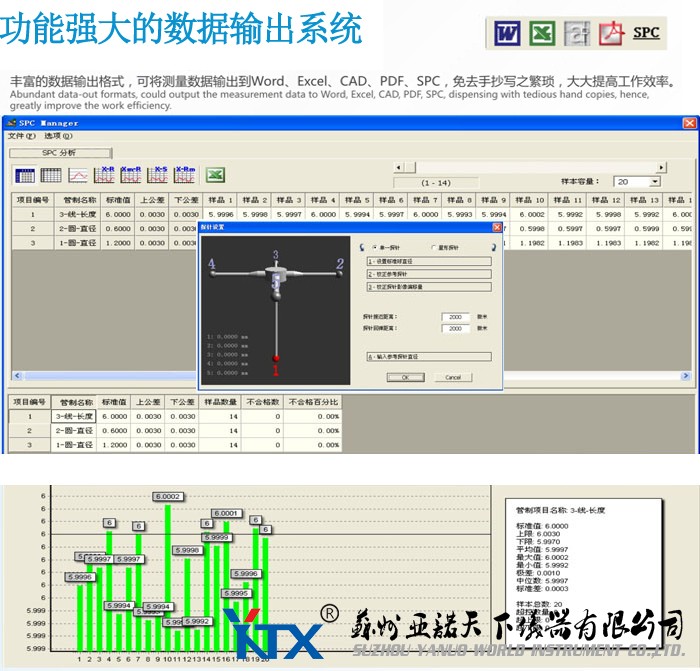This screenshot has width=700, height=671.
Task: Open the X-Rm control chart icon
Action: [x=184, y=175]
